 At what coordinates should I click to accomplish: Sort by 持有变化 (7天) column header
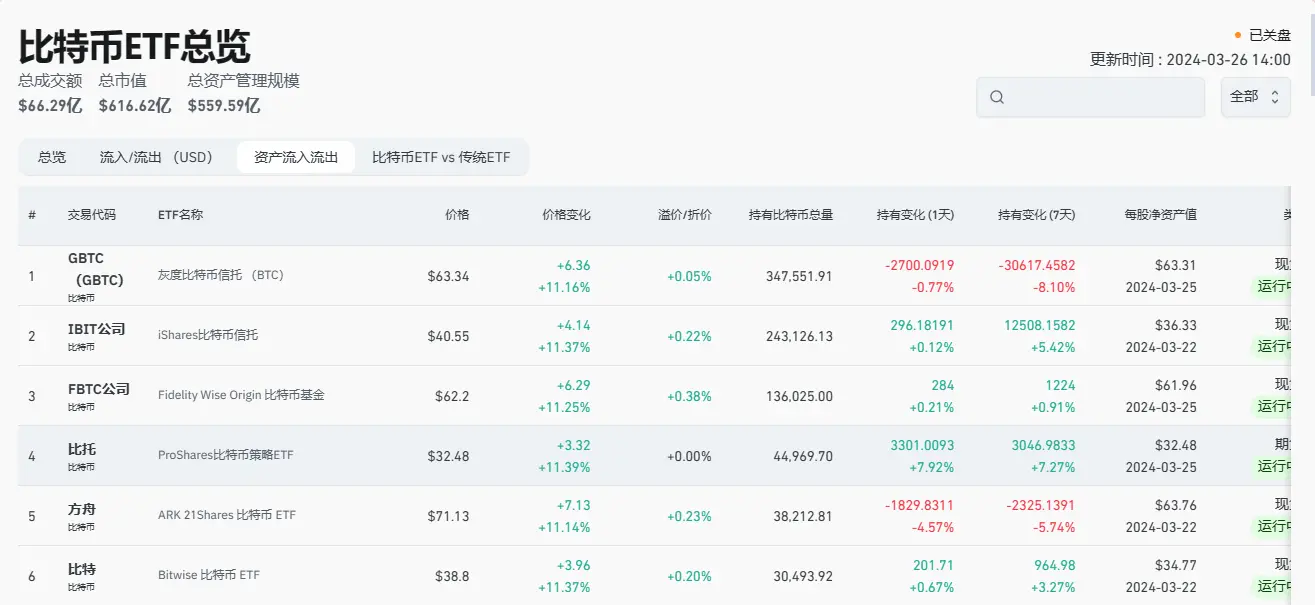click(1037, 215)
